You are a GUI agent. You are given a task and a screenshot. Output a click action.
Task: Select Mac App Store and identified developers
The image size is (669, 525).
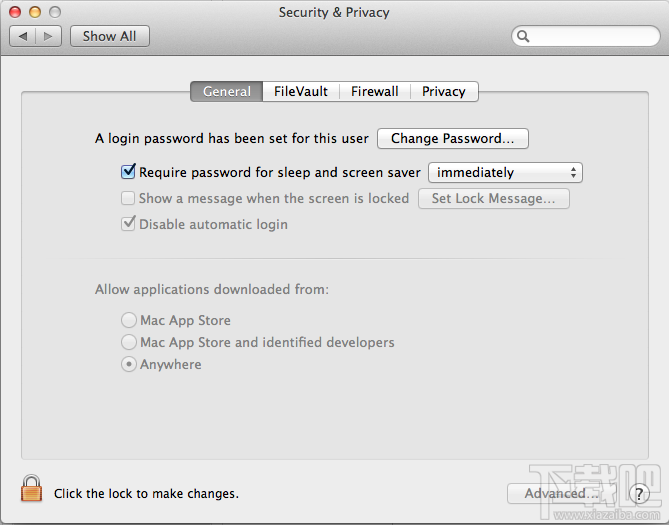coord(129,342)
